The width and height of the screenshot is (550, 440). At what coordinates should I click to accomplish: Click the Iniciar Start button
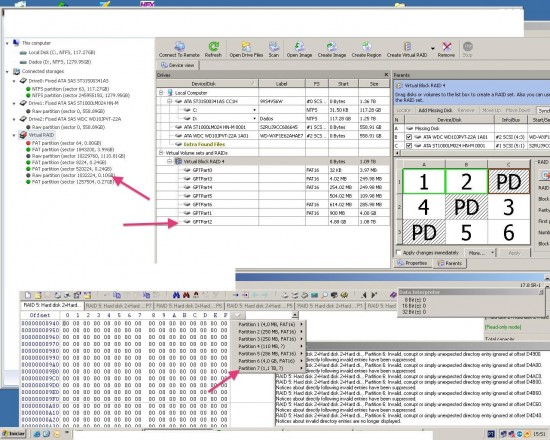tap(14, 434)
